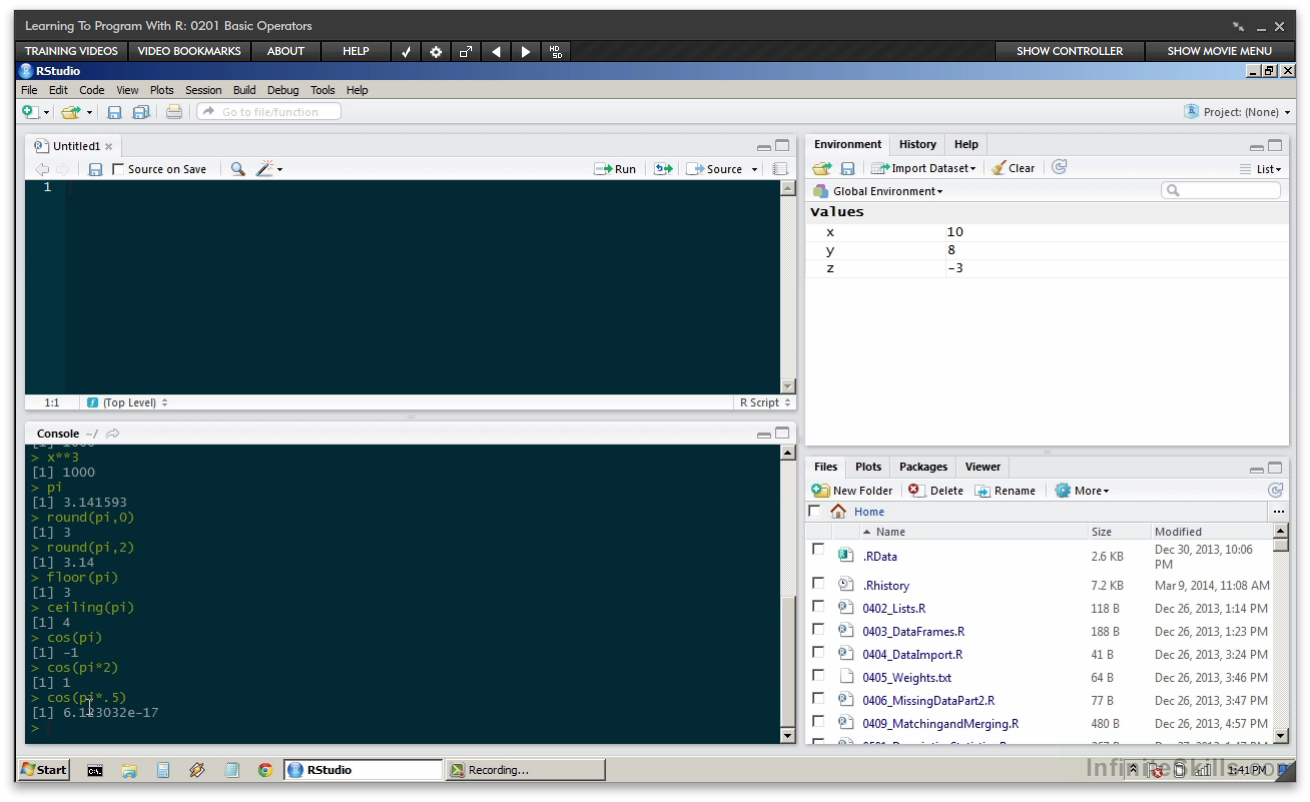Save current document via main toolbar disk icon
1310x802 pixels.
(x=114, y=112)
